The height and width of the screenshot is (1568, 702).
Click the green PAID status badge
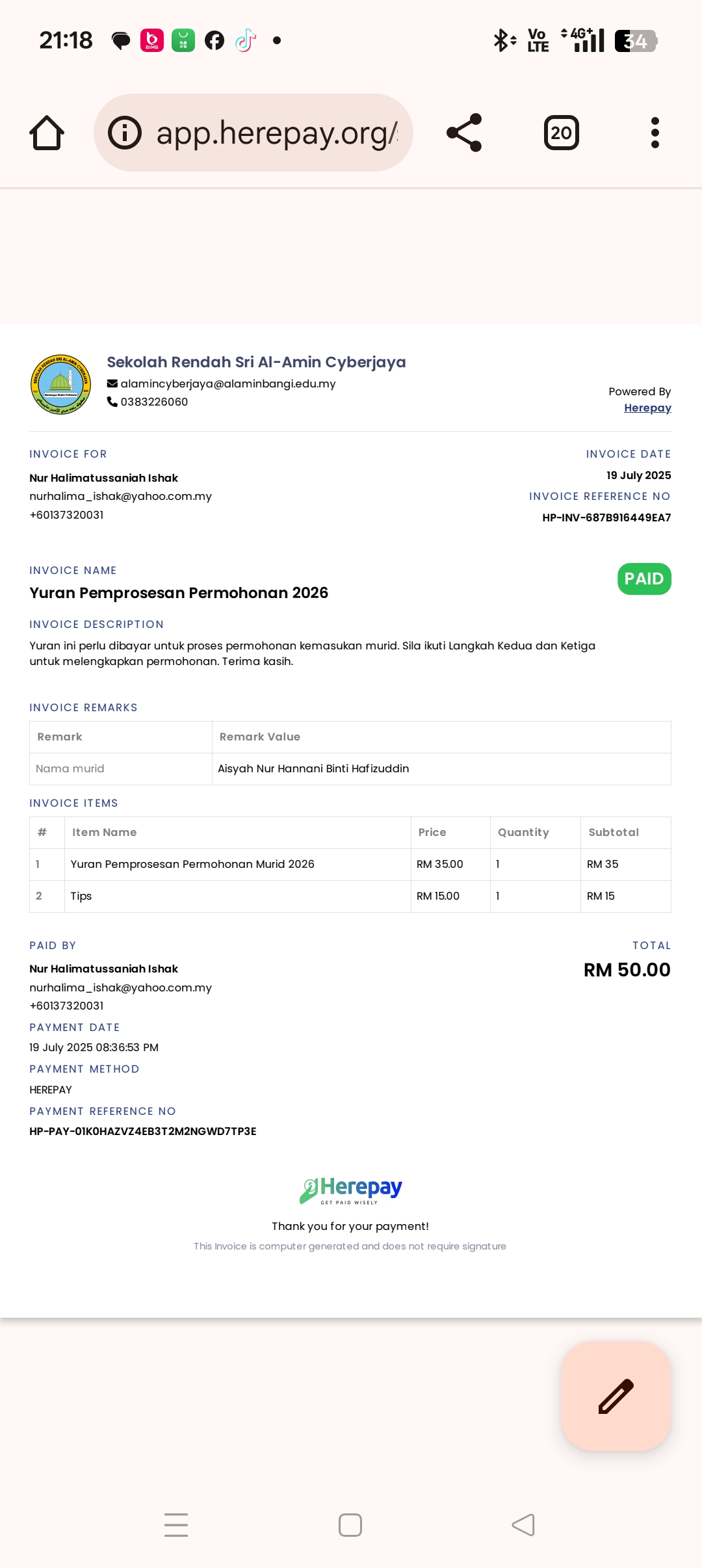(644, 579)
